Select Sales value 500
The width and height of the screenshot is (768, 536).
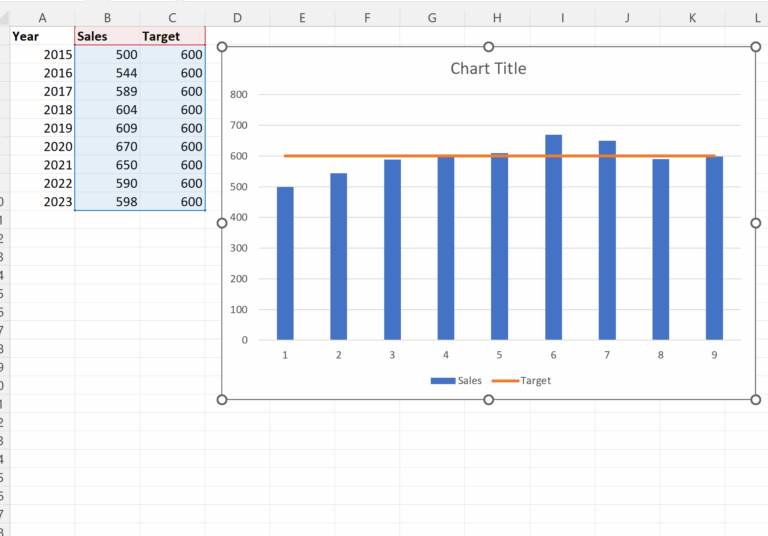click(x=107, y=54)
